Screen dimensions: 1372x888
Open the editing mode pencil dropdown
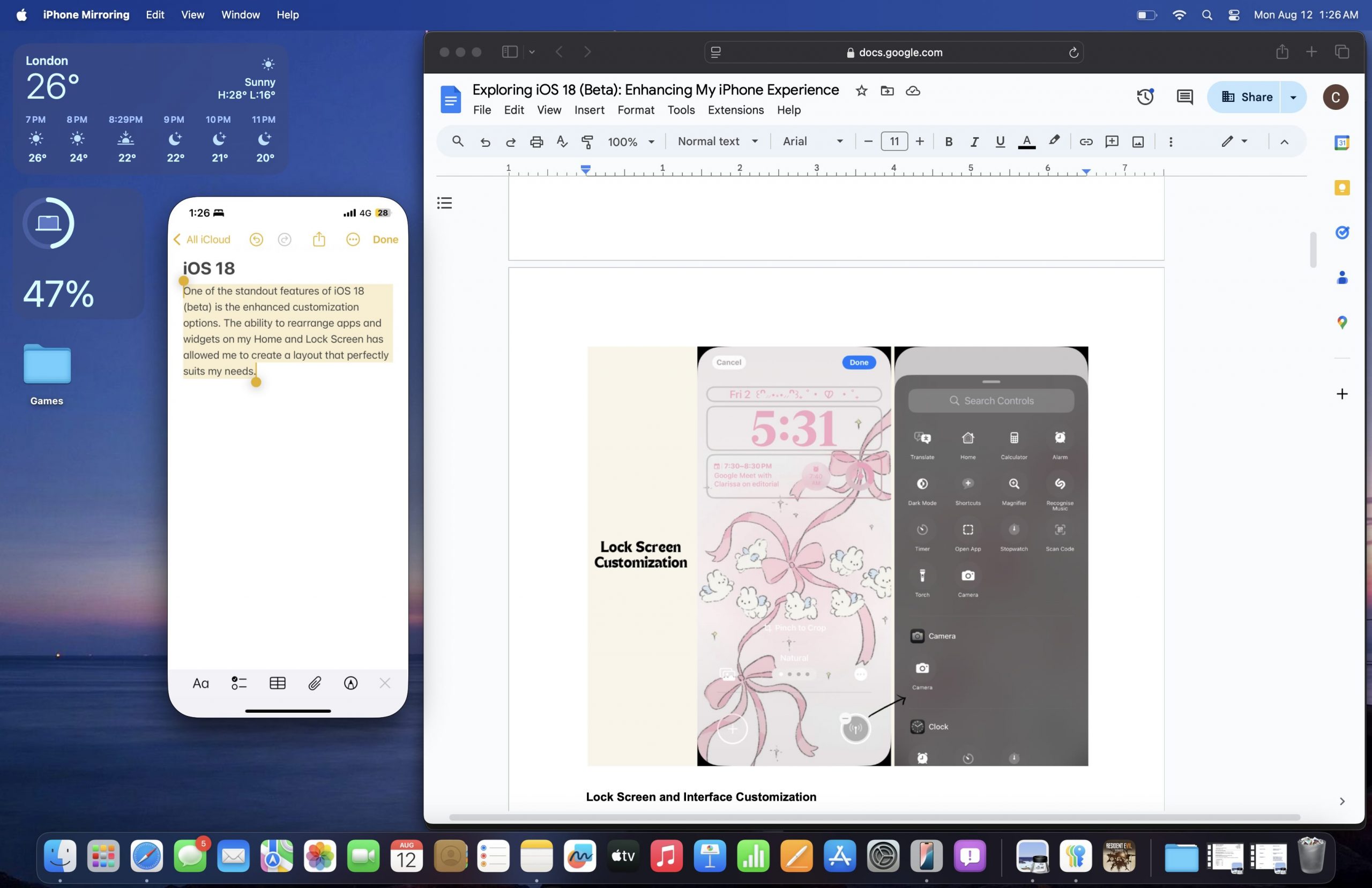[1234, 141]
